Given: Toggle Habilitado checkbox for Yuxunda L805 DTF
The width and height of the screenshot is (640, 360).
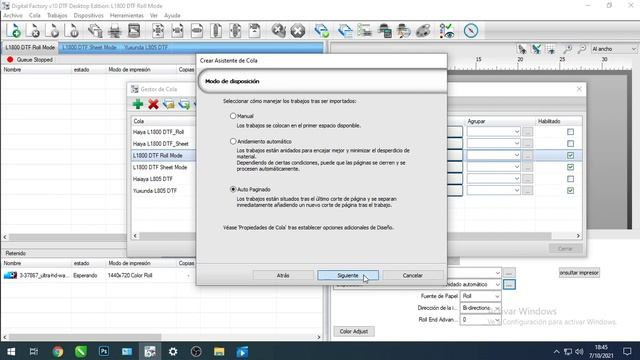Looking at the screenshot, I should [x=570, y=191].
